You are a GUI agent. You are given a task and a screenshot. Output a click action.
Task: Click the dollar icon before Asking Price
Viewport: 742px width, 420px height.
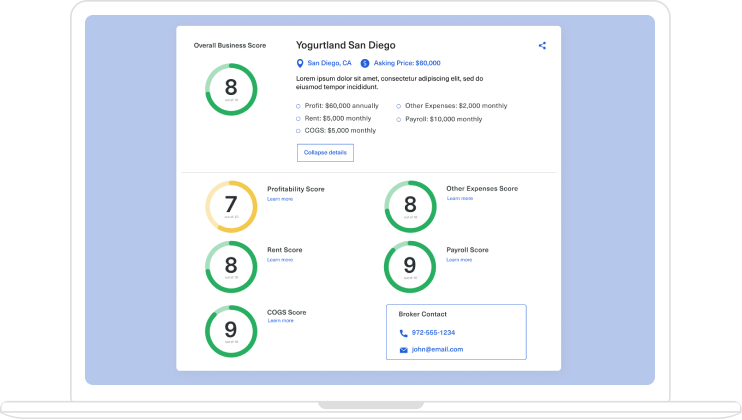[365, 63]
